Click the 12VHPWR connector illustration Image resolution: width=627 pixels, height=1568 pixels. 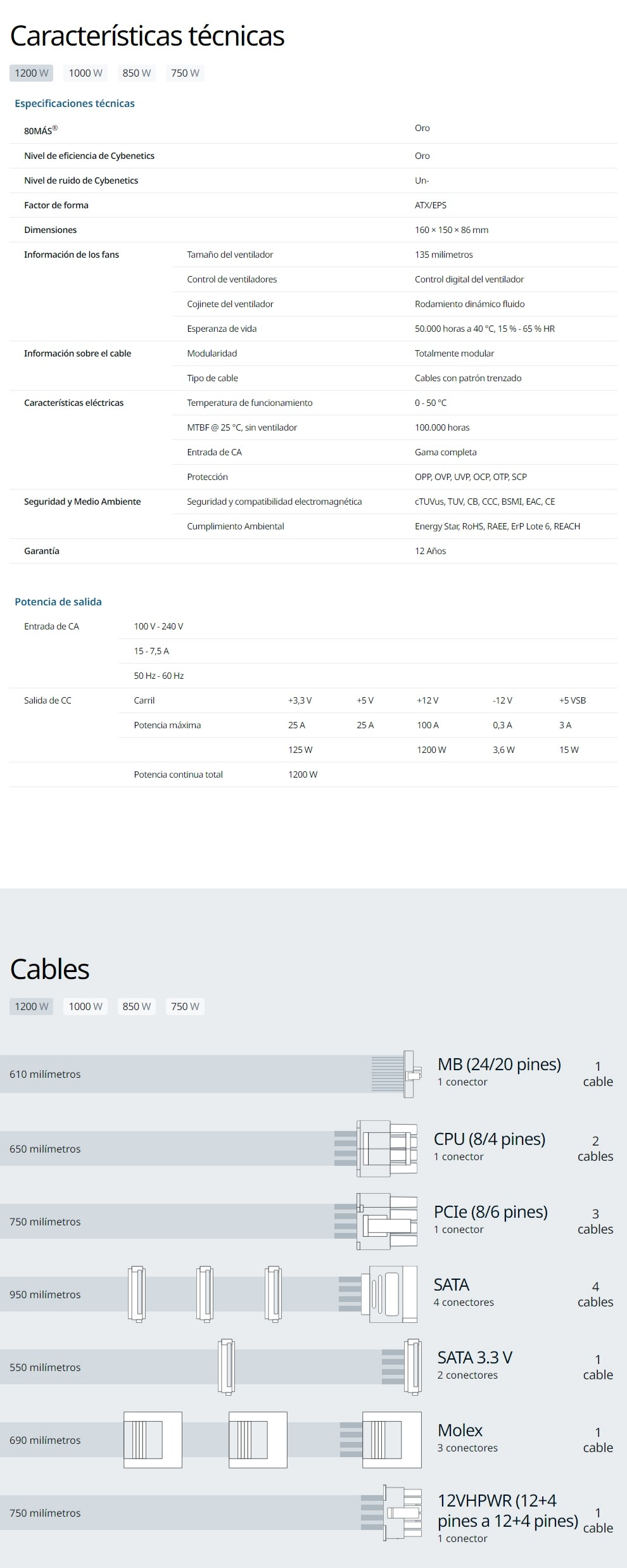point(402,1512)
